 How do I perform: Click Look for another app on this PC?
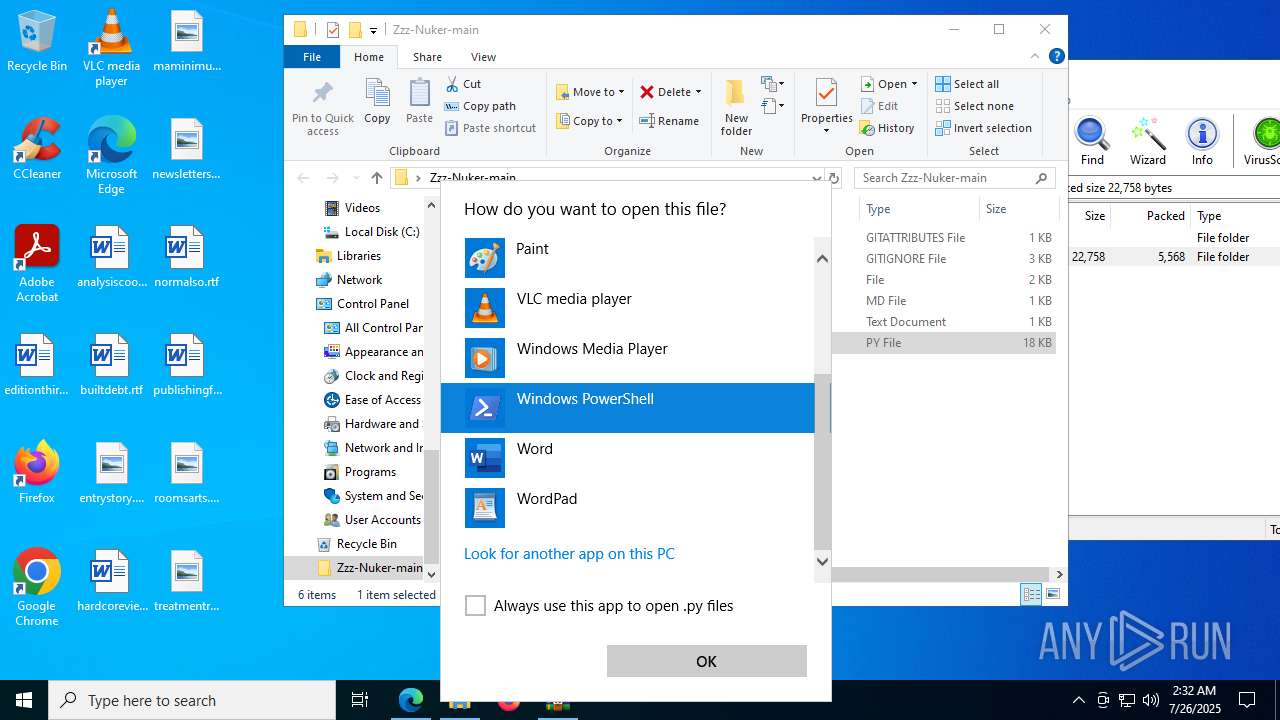coord(569,554)
